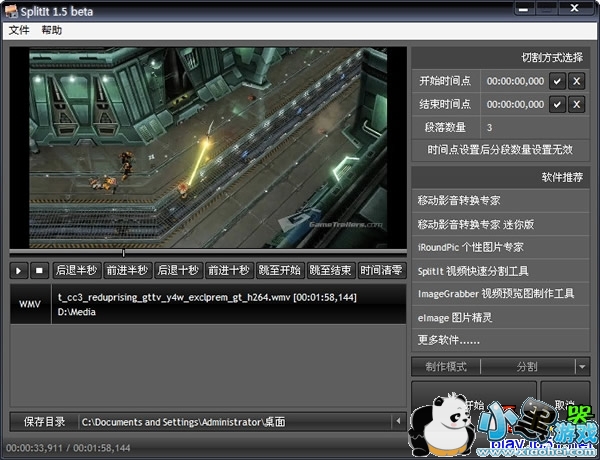Confirm the 开始时间点 with its checkmark icon
This screenshot has height=460, width=600.
[557, 81]
